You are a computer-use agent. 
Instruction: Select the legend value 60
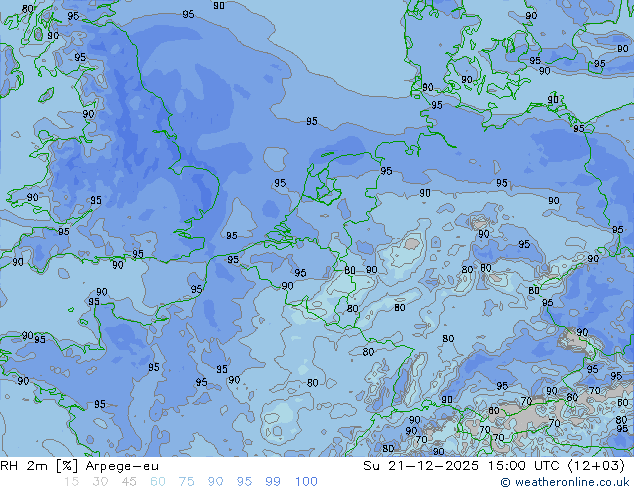[x=158, y=482]
